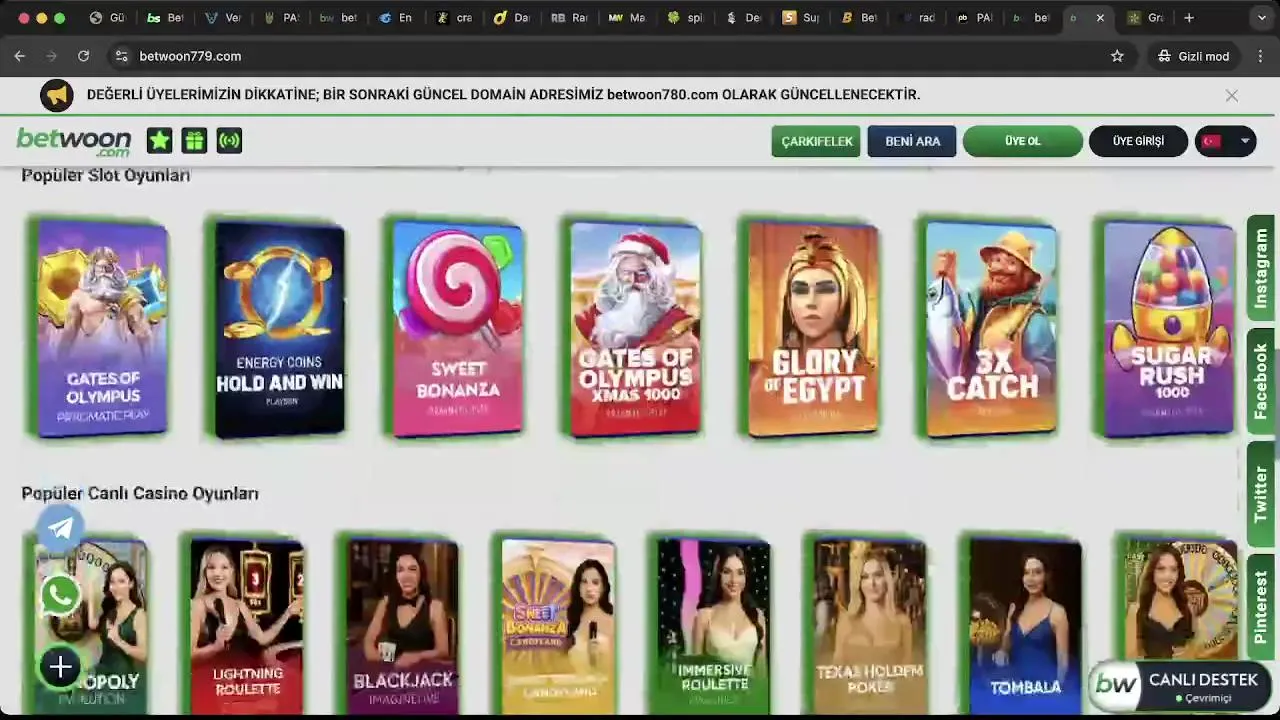Open the green gift box icon
Image resolution: width=1280 pixels, height=720 pixels.
click(194, 141)
